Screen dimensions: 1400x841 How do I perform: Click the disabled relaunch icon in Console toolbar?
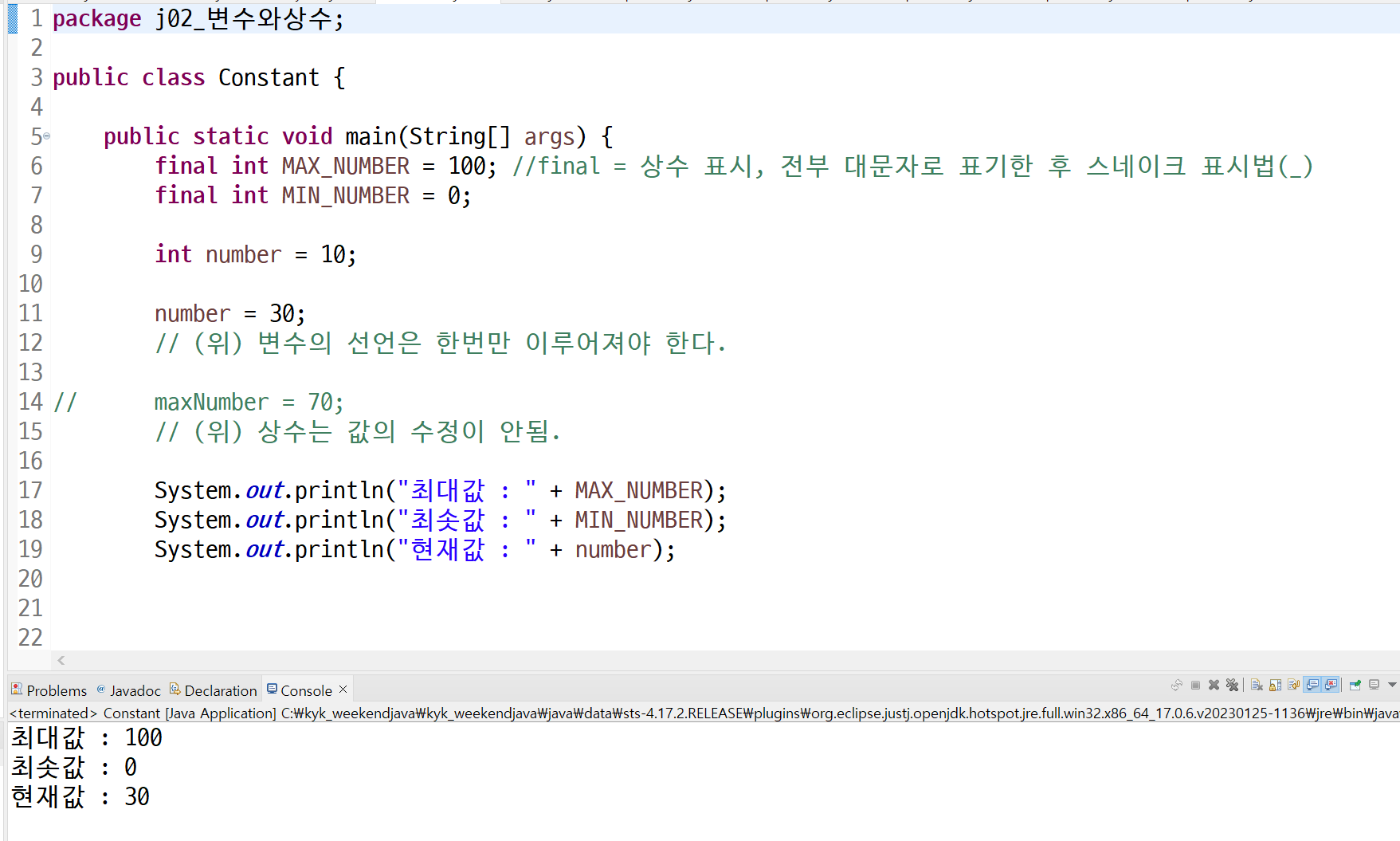point(1177,685)
